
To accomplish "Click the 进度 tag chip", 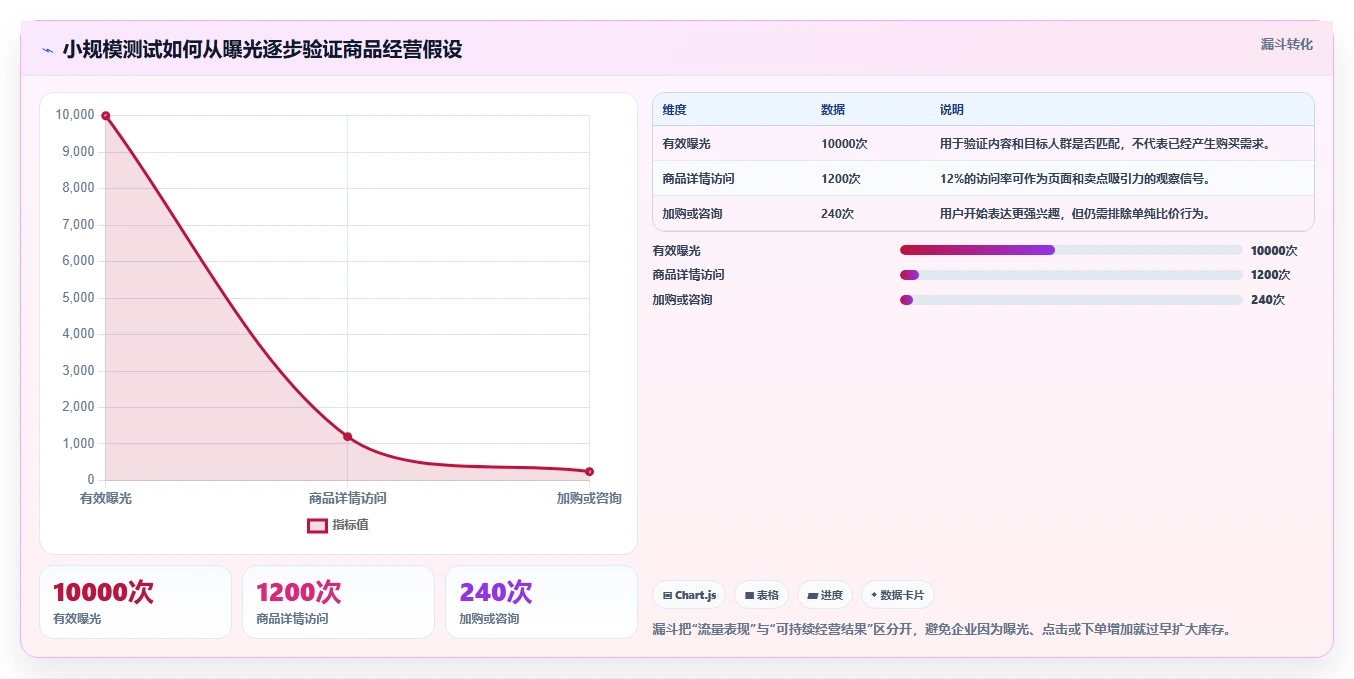I will (825, 595).
